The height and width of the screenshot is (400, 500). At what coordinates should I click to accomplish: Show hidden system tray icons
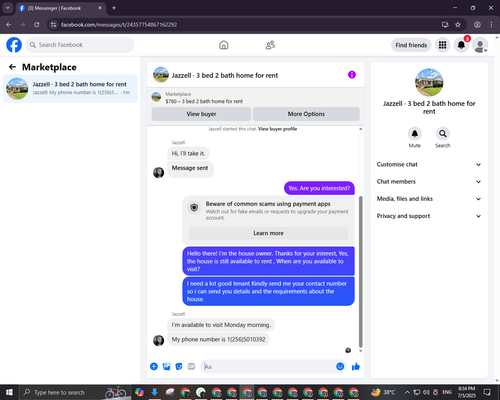(x=407, y=392)
